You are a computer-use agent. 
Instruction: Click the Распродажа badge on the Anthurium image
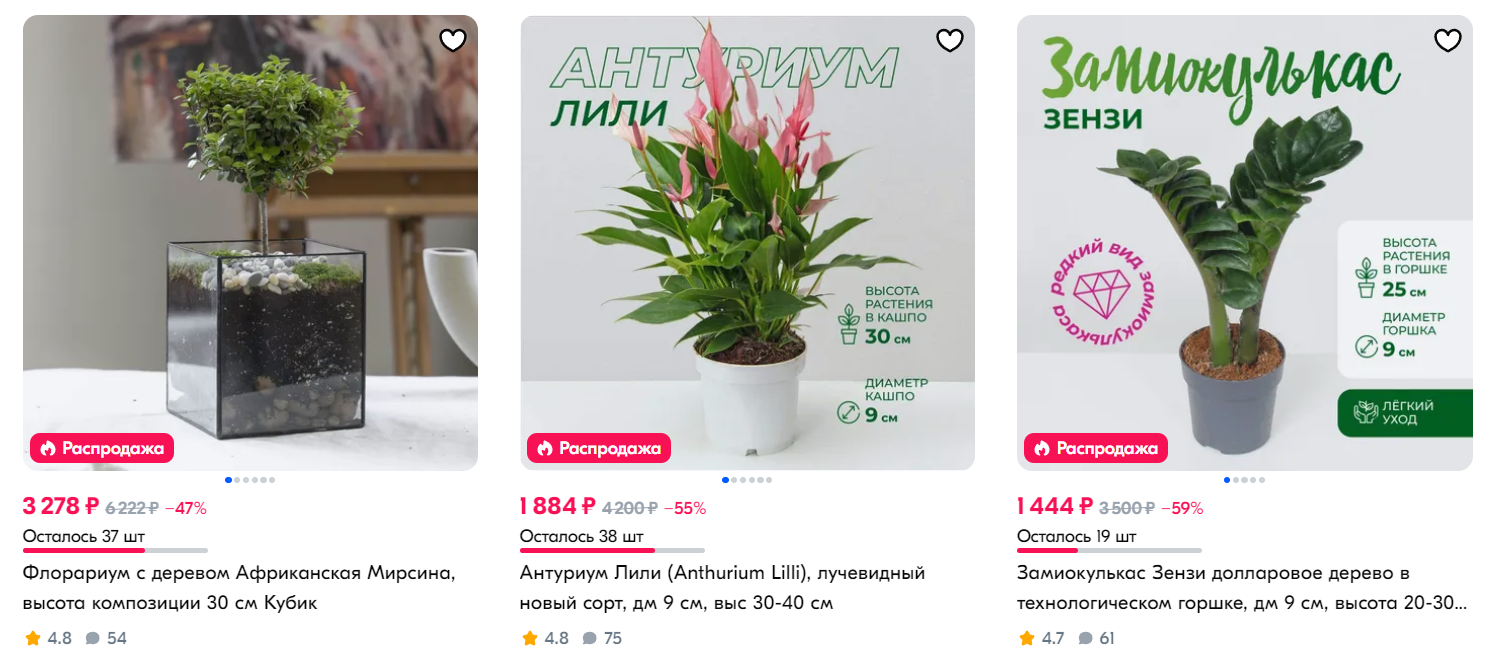(599, 448)
